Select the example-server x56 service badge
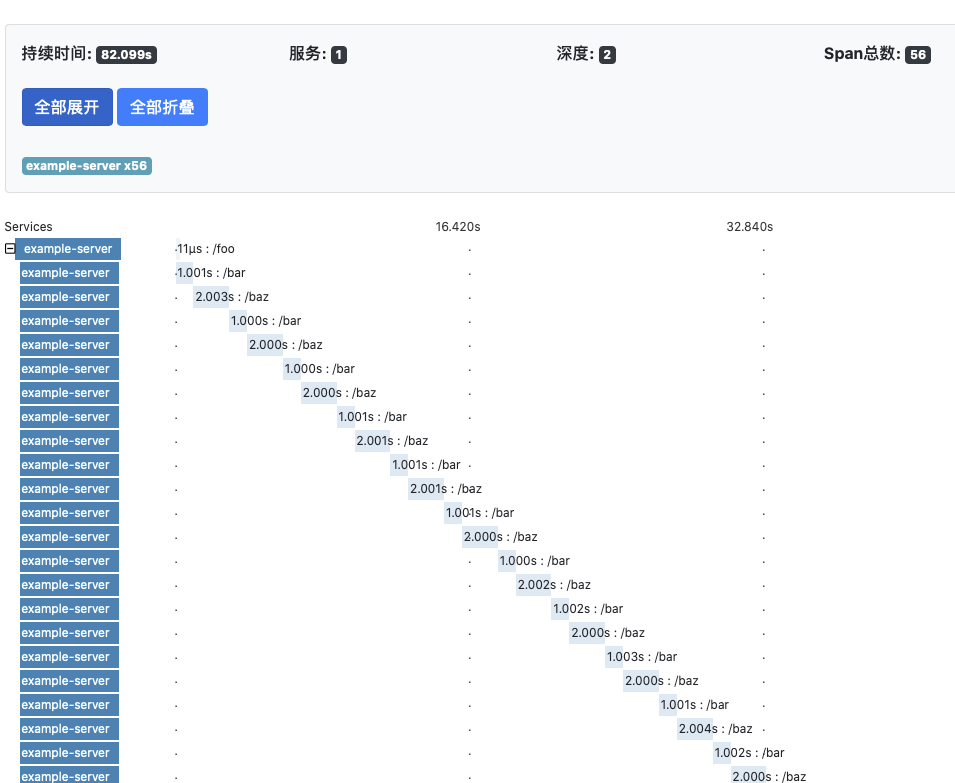Image resolution: width=955 pixels, height=783 pixels. pos(87,166)
